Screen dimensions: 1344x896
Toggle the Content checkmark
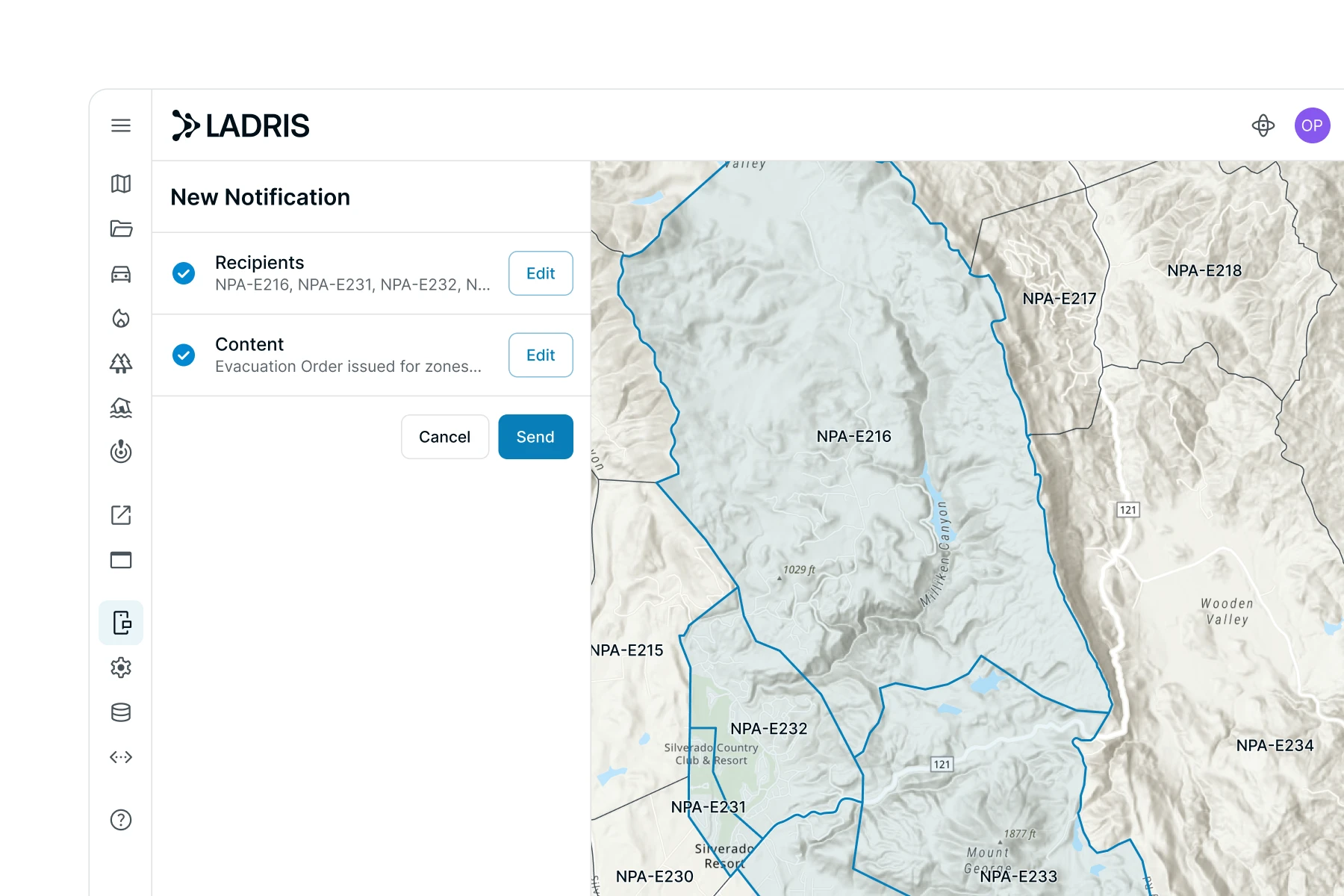pyautogui.click(x=184, y=355)
